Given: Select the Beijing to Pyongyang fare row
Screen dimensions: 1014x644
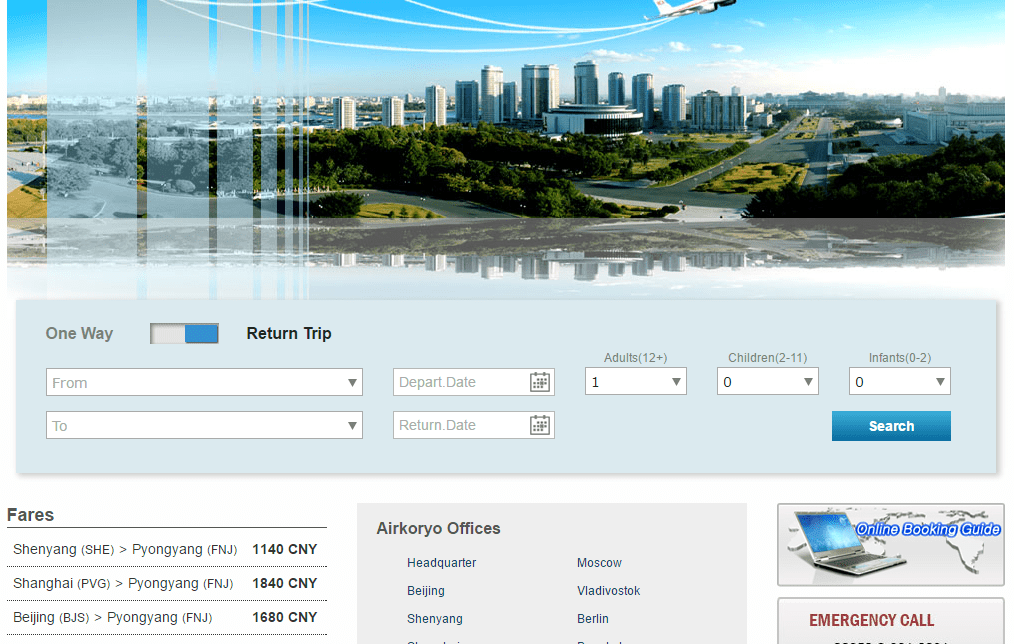Looking at the screenshot, I should (x=167, y=618).
